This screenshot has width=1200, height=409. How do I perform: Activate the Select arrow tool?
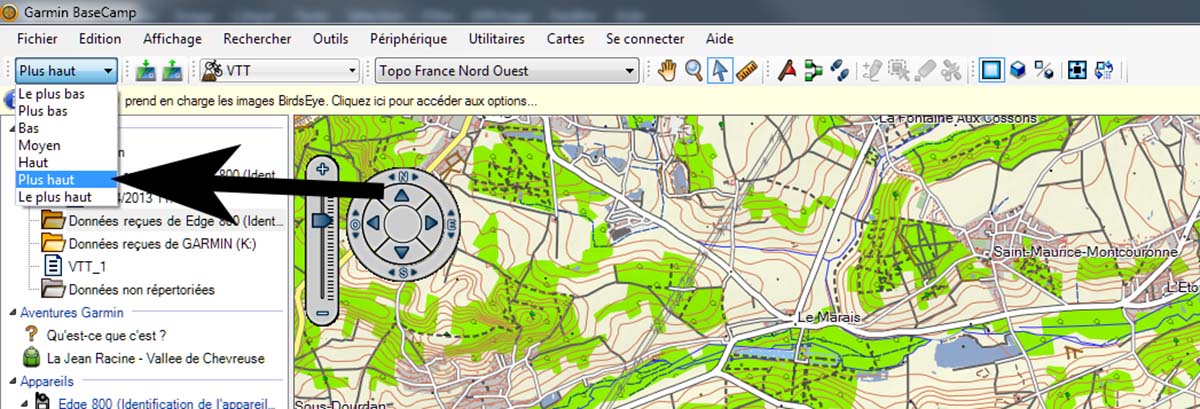click(719, 71)
